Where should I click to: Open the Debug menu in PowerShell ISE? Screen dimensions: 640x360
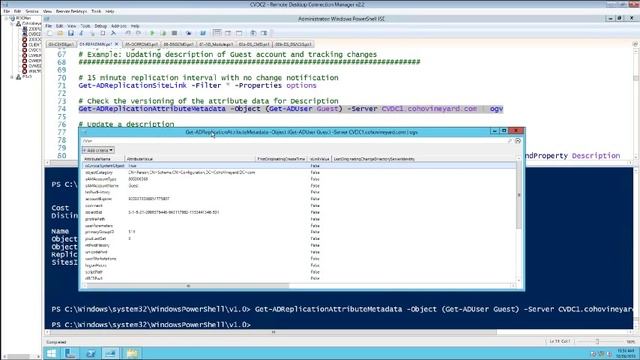100,26
